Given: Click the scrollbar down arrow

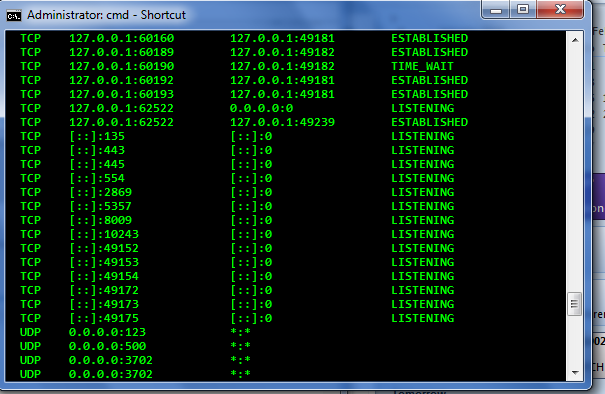Looking at the screenshot, I should click(x=575, y=372).
